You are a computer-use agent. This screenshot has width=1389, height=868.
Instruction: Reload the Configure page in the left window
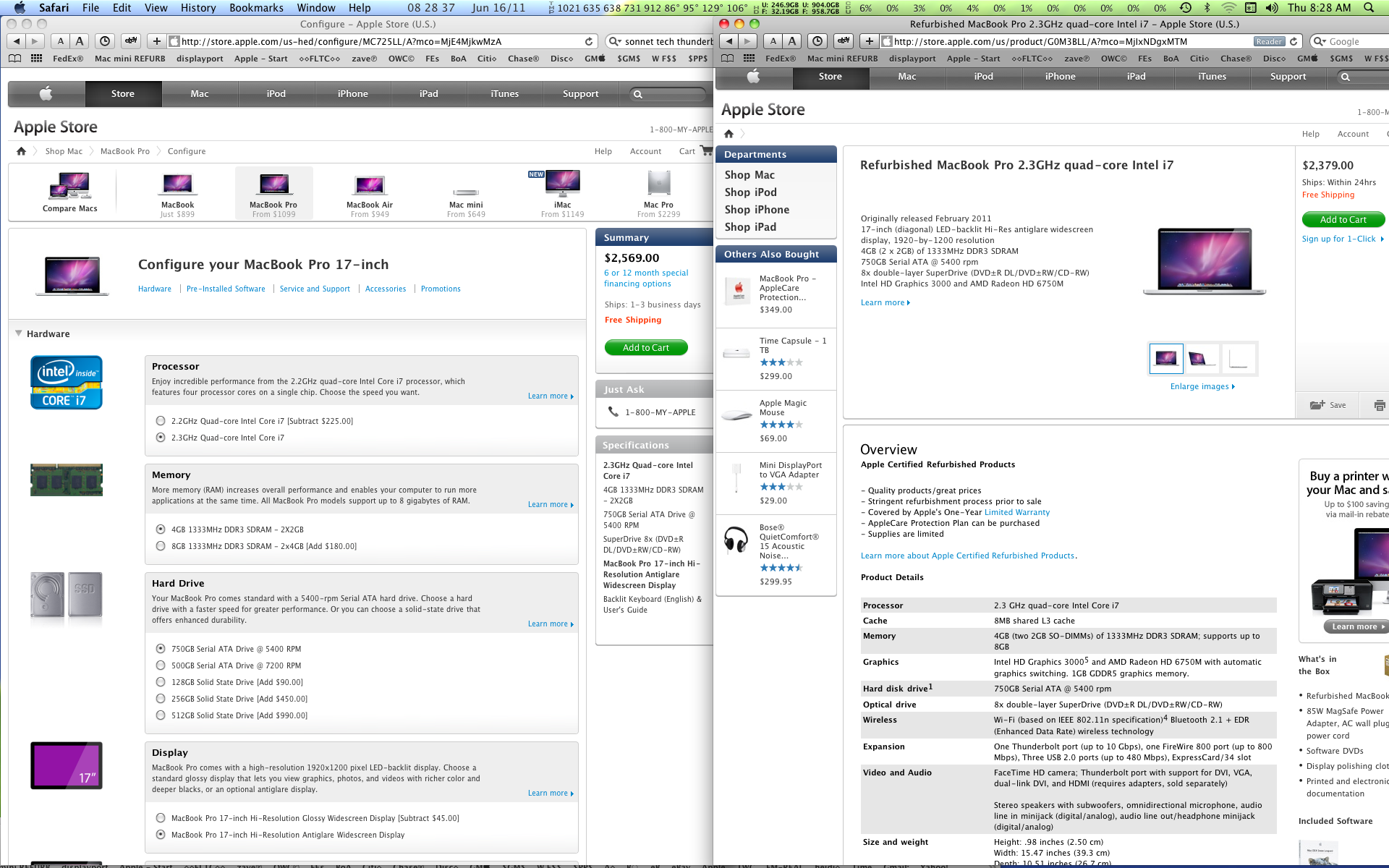pyautogui.click(x=589, y=41)
